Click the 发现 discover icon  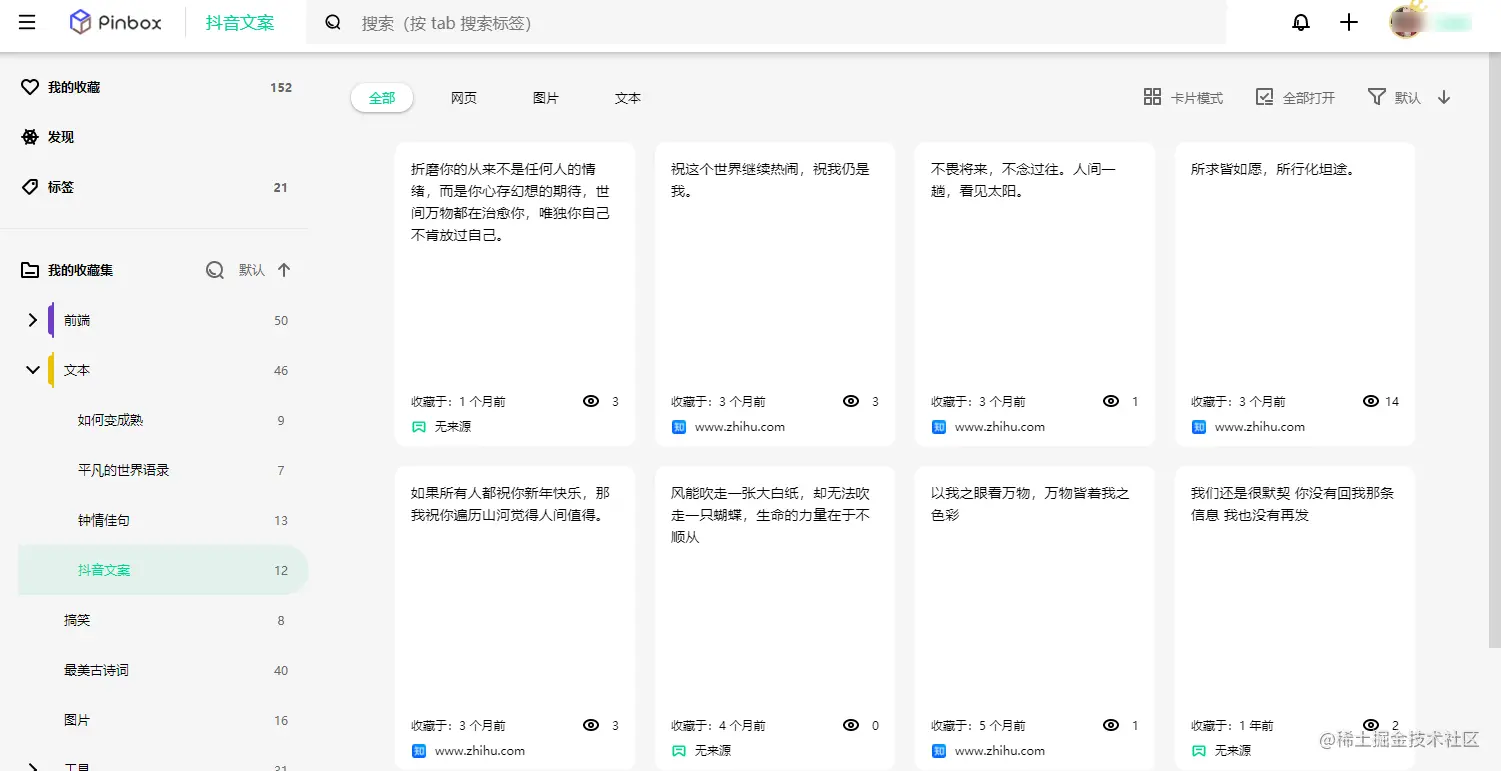pos(30,137)
